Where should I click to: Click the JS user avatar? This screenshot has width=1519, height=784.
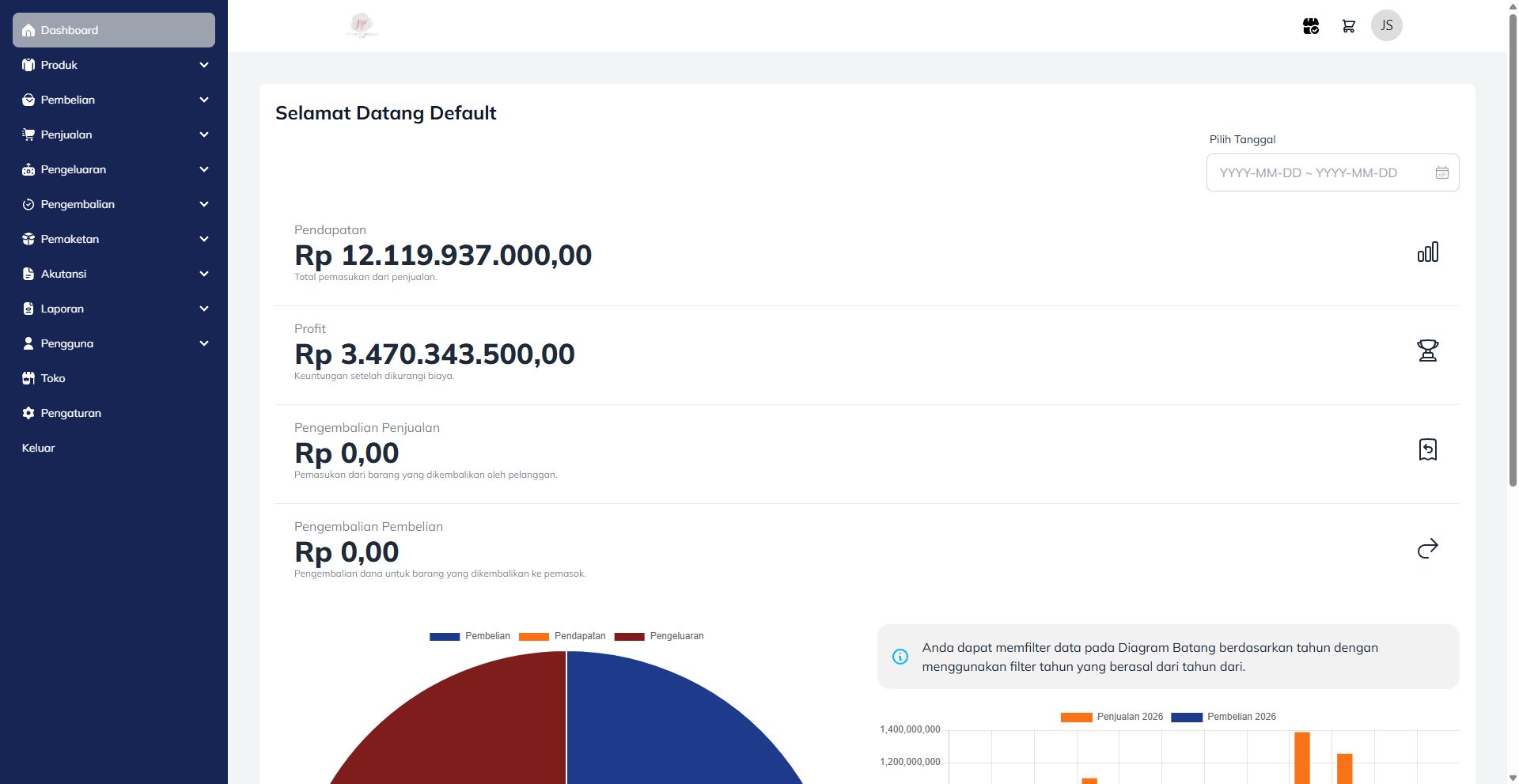click(x=1386, y=25)
